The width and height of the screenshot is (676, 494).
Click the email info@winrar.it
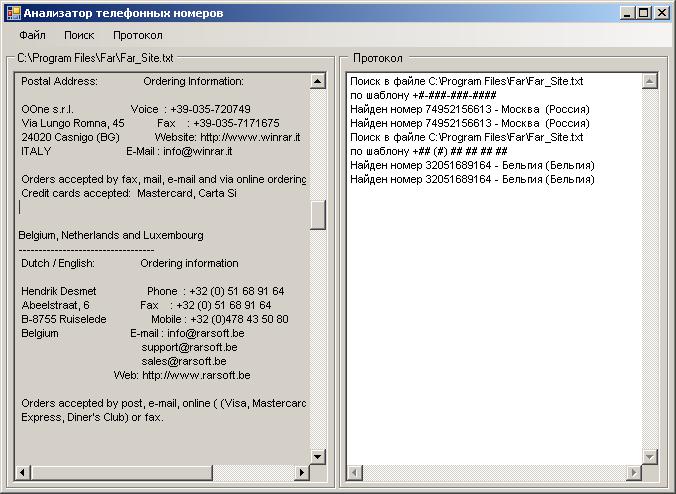pos(197,151)
